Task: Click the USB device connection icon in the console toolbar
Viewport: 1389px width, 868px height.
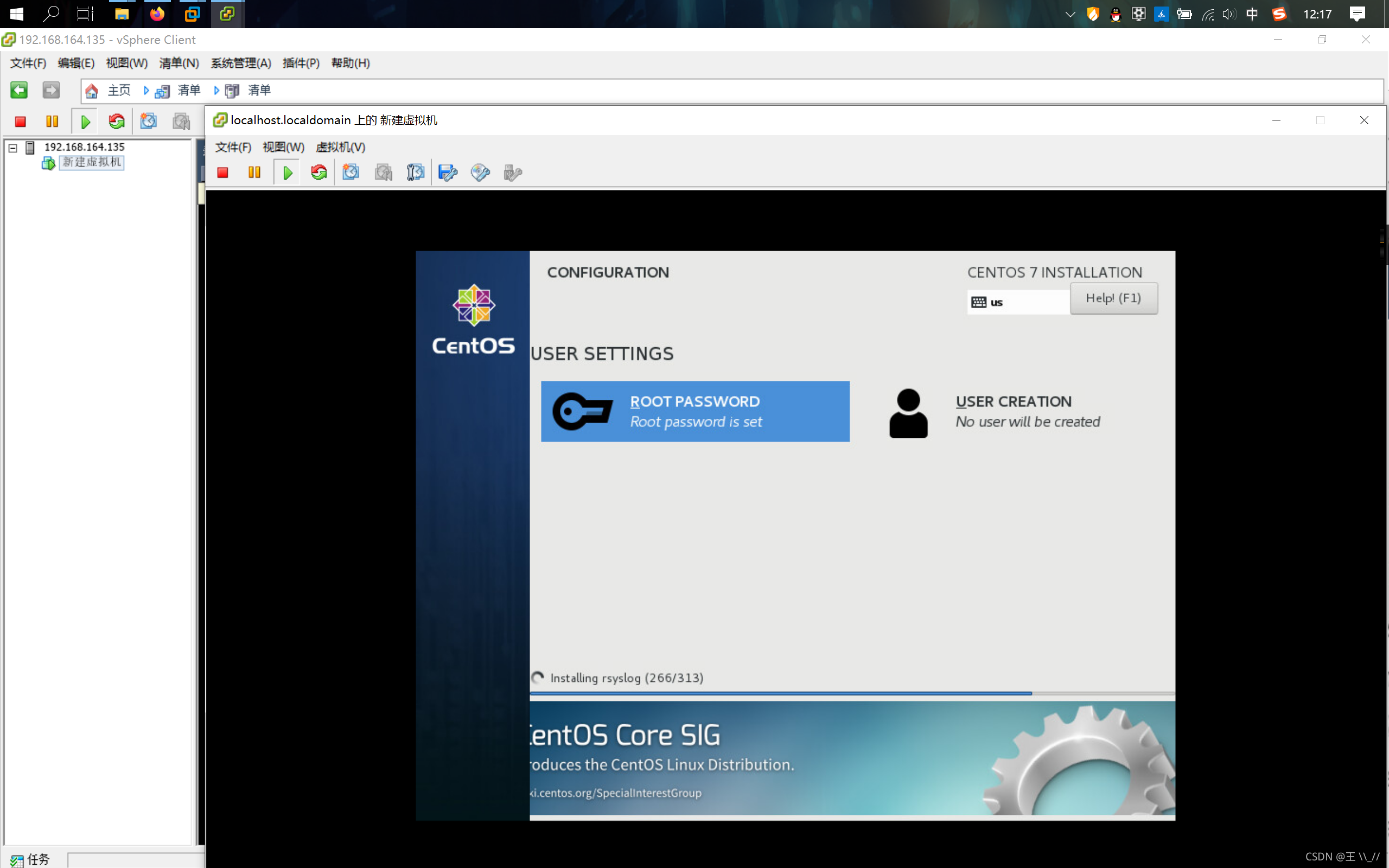Action: tap(513, 172)
